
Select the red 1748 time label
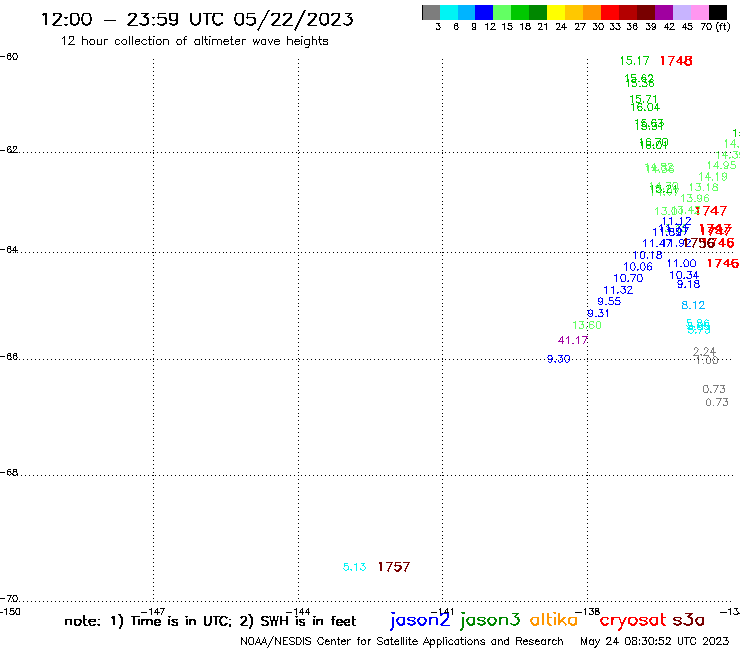click(676, 61)
